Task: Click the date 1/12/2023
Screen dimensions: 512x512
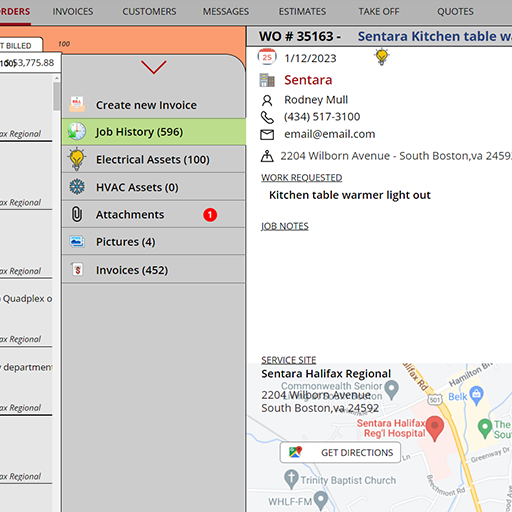Action: coord(310,58)
